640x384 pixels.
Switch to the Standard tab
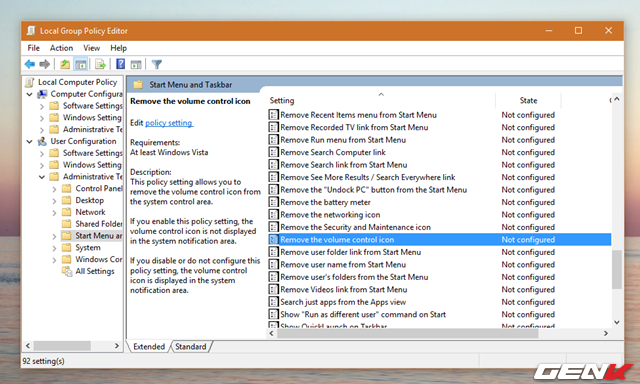pos(191,346)
